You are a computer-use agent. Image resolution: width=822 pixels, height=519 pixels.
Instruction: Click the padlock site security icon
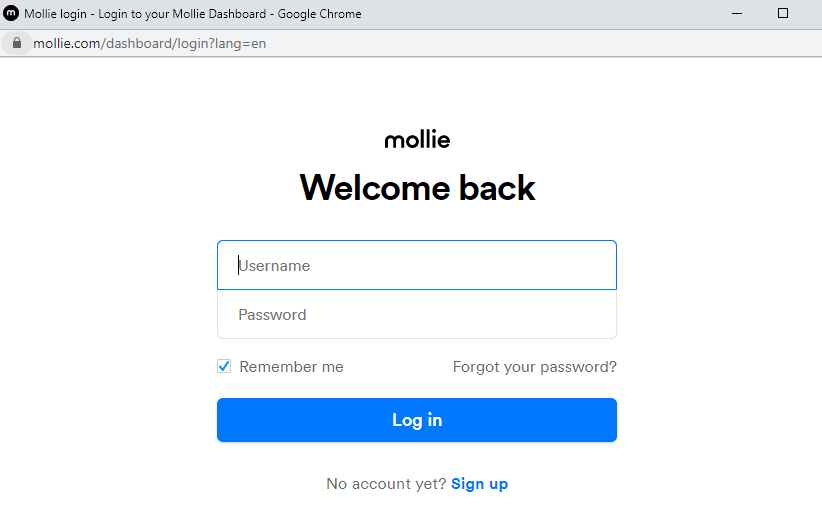click(16, 44)
